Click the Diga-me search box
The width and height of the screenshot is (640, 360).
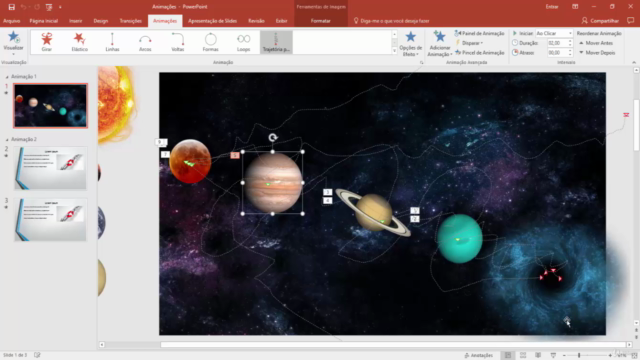[x=391, y=21]
